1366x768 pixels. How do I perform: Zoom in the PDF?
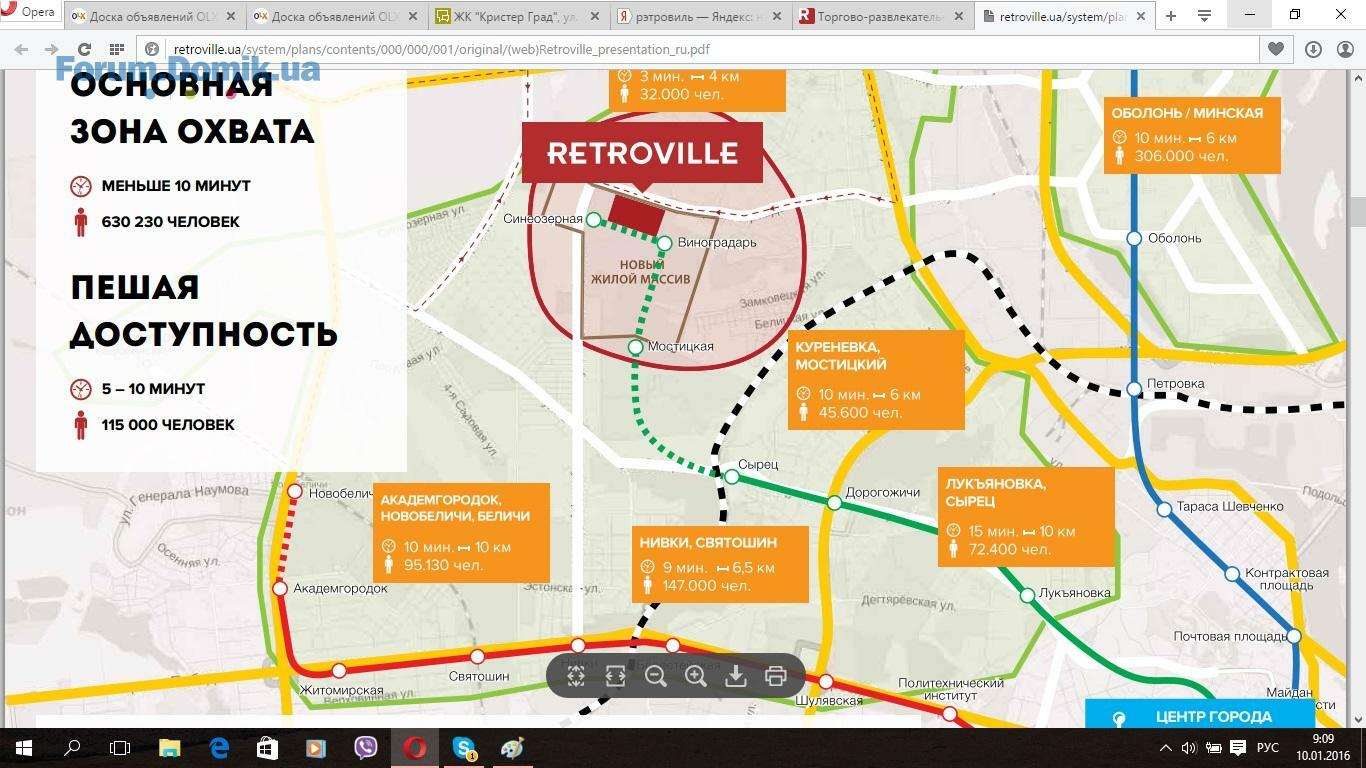point(696,676)
